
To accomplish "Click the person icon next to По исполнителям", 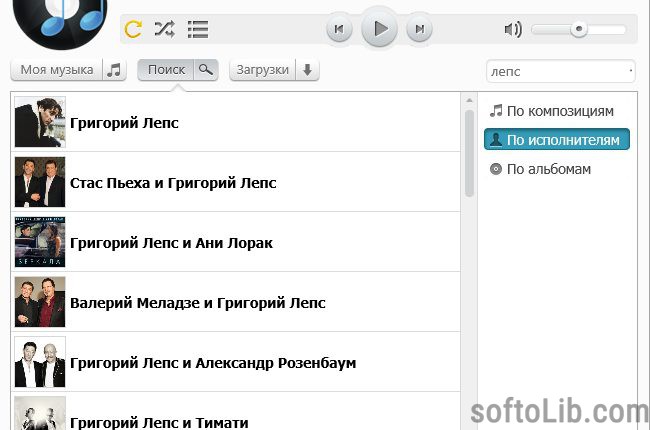I will (496, 140).
